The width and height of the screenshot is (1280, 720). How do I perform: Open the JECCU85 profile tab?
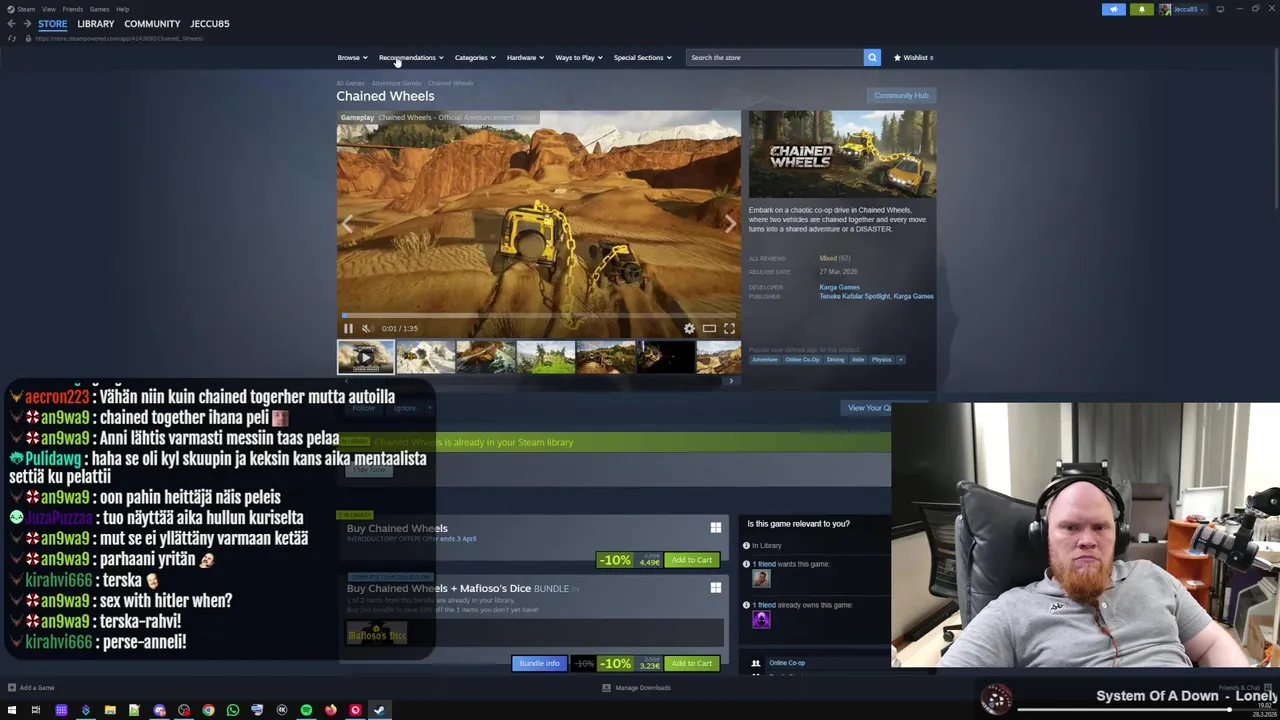point(210,23)
